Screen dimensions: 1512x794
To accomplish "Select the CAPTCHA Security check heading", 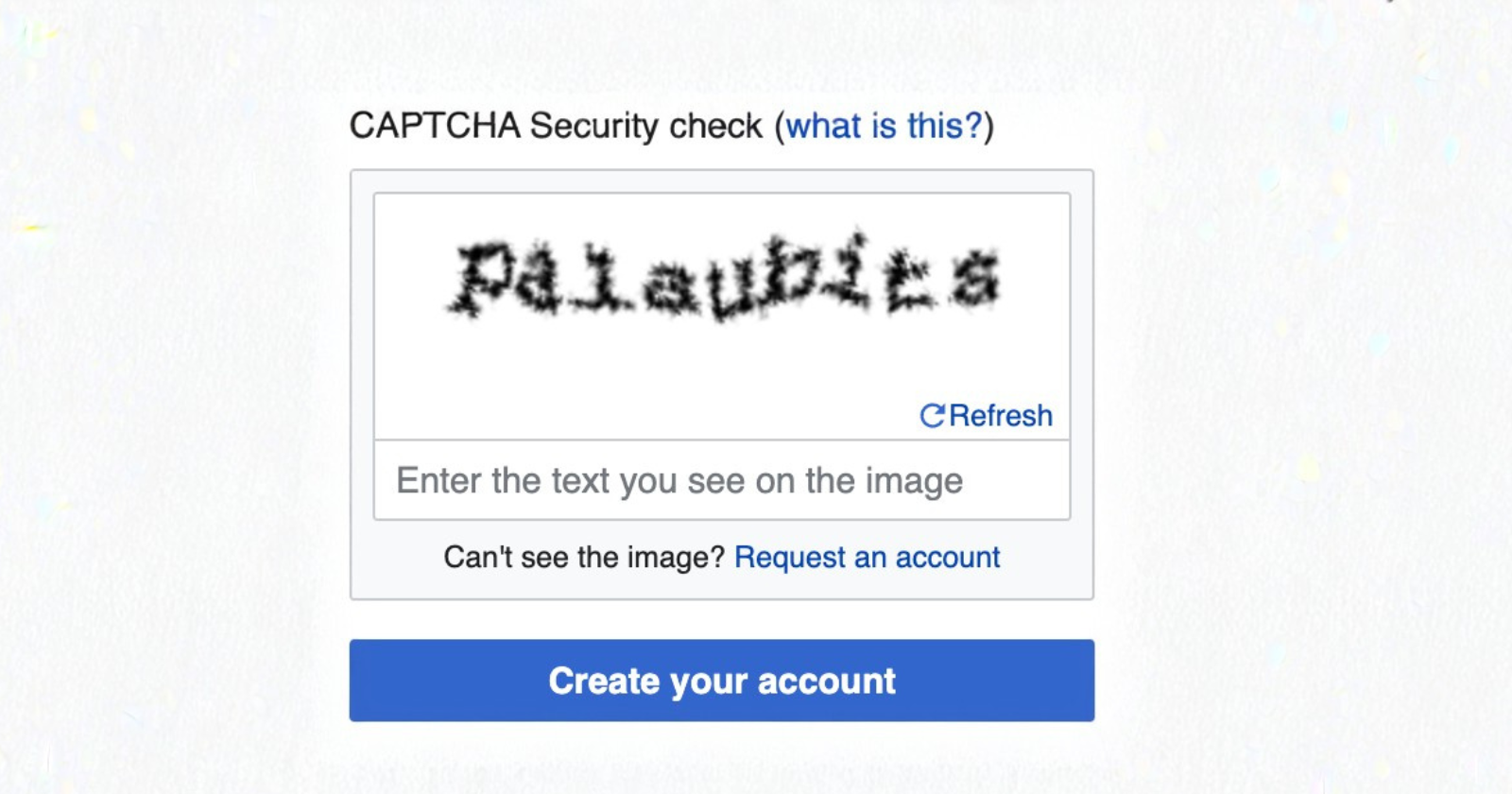I will (x=561, y=125).
